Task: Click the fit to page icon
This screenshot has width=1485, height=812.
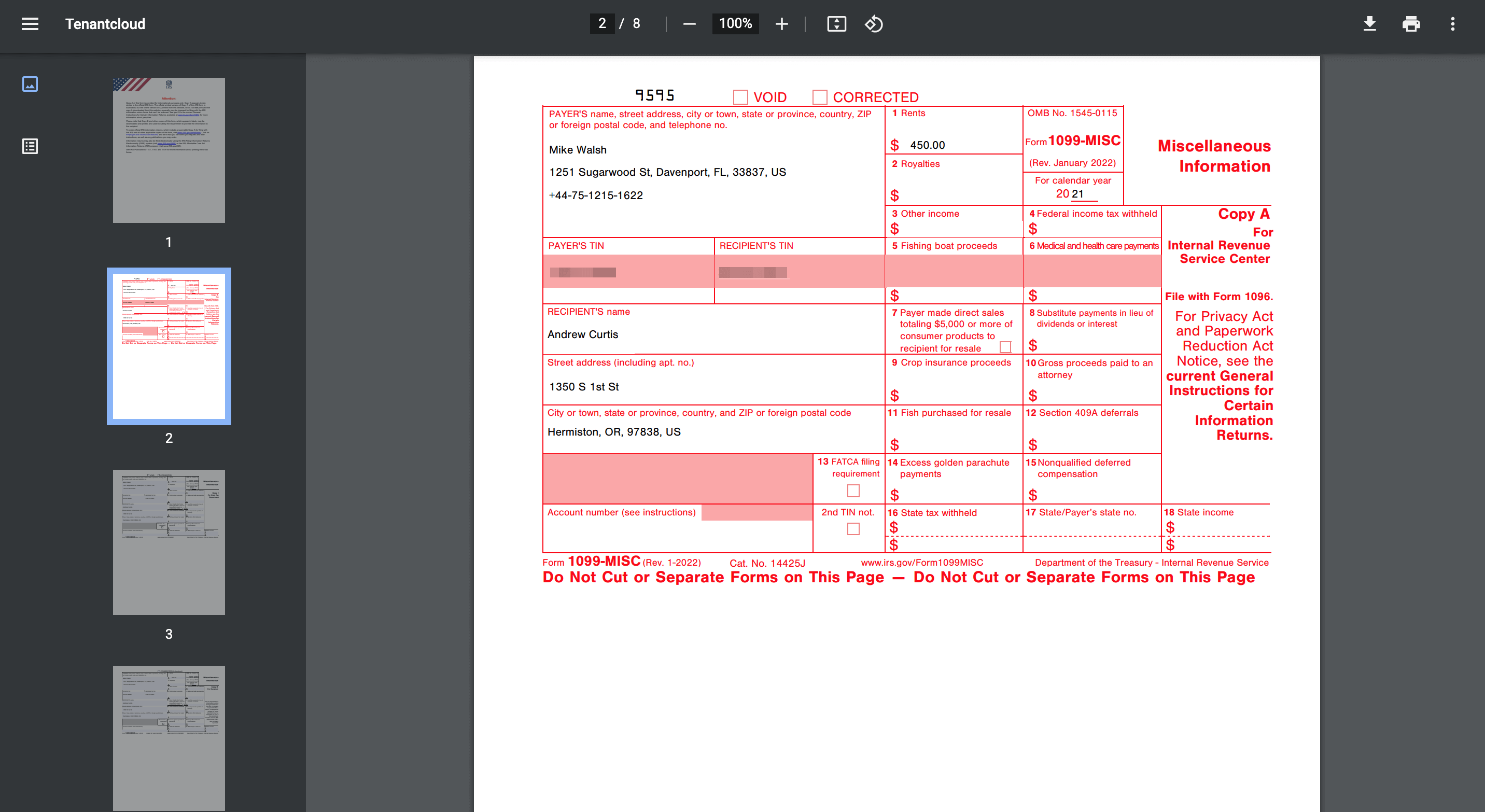Action: [836, 24]
